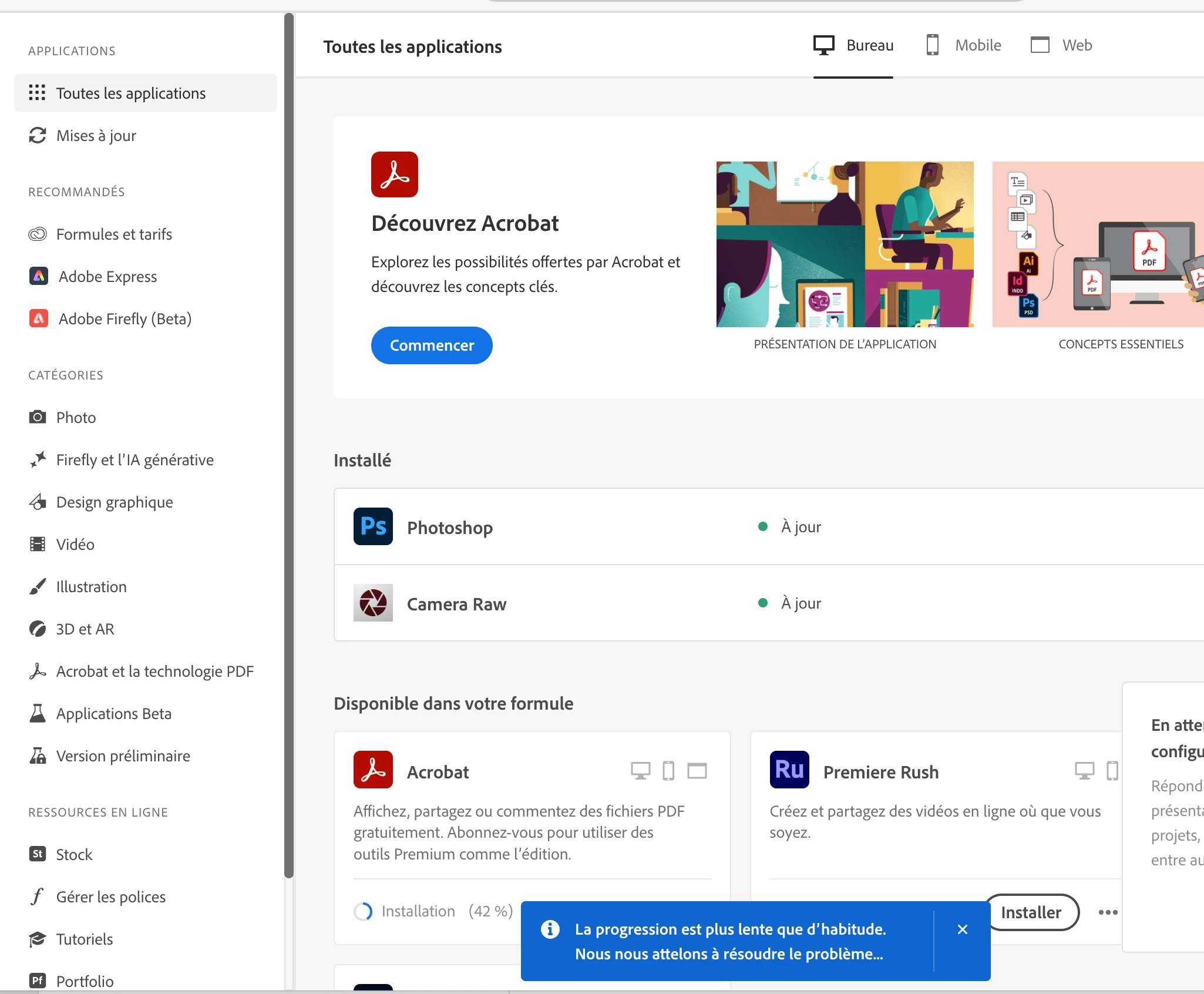
Task: Open Présentation de l'application thumbnail
Action: 845,244
